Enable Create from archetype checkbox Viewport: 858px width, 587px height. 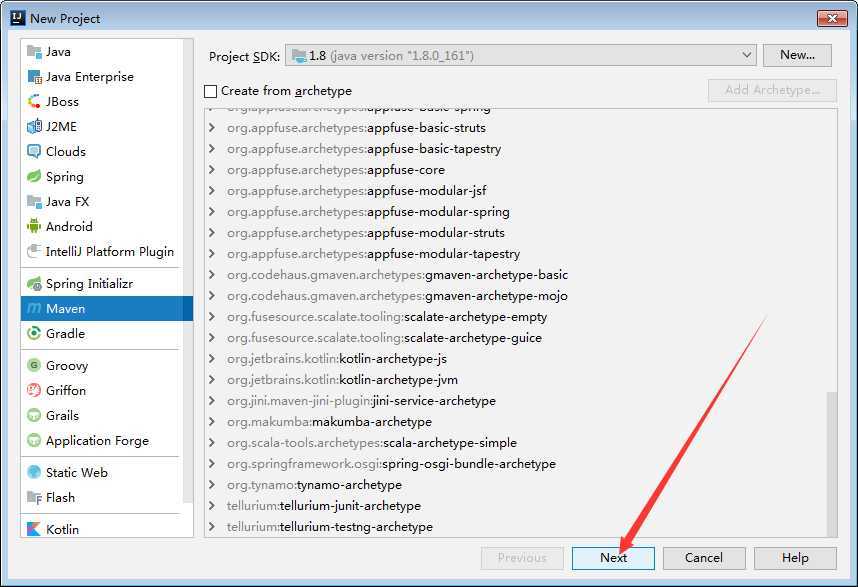click(211, 91)
